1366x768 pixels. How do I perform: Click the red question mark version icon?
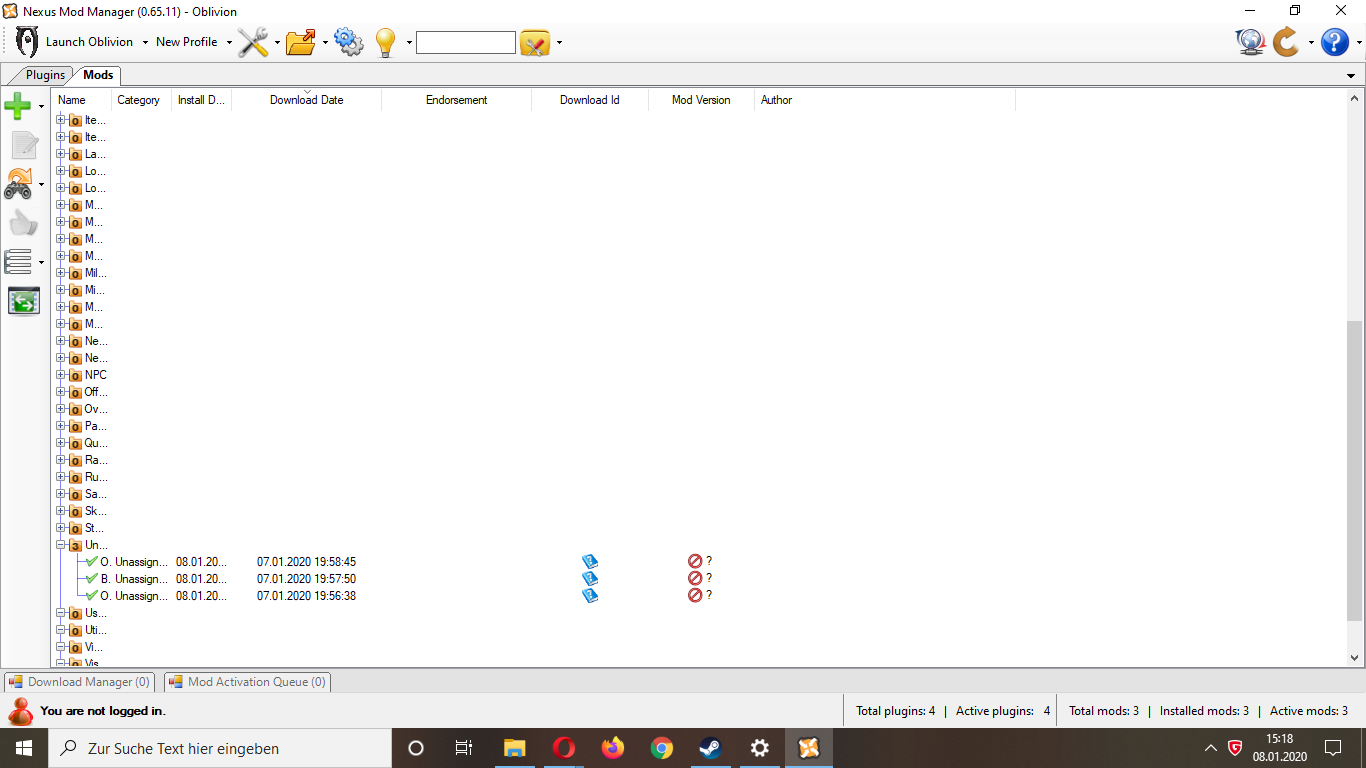(x=697, y=561)
